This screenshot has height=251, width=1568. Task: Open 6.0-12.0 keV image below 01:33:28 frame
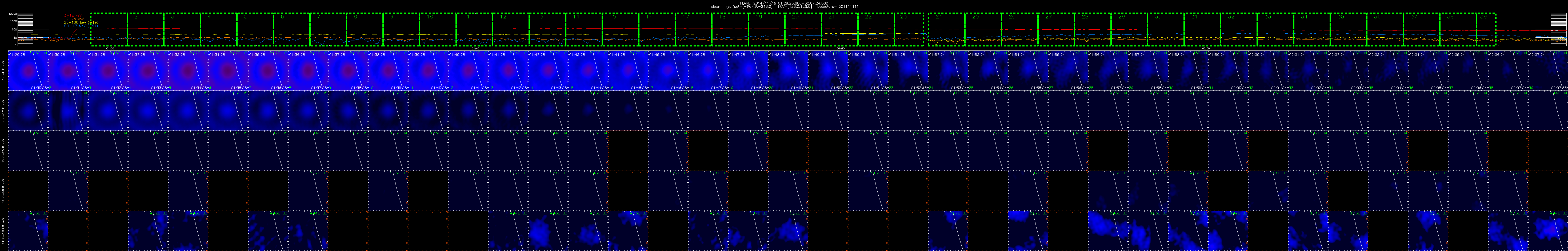[188, 110]
